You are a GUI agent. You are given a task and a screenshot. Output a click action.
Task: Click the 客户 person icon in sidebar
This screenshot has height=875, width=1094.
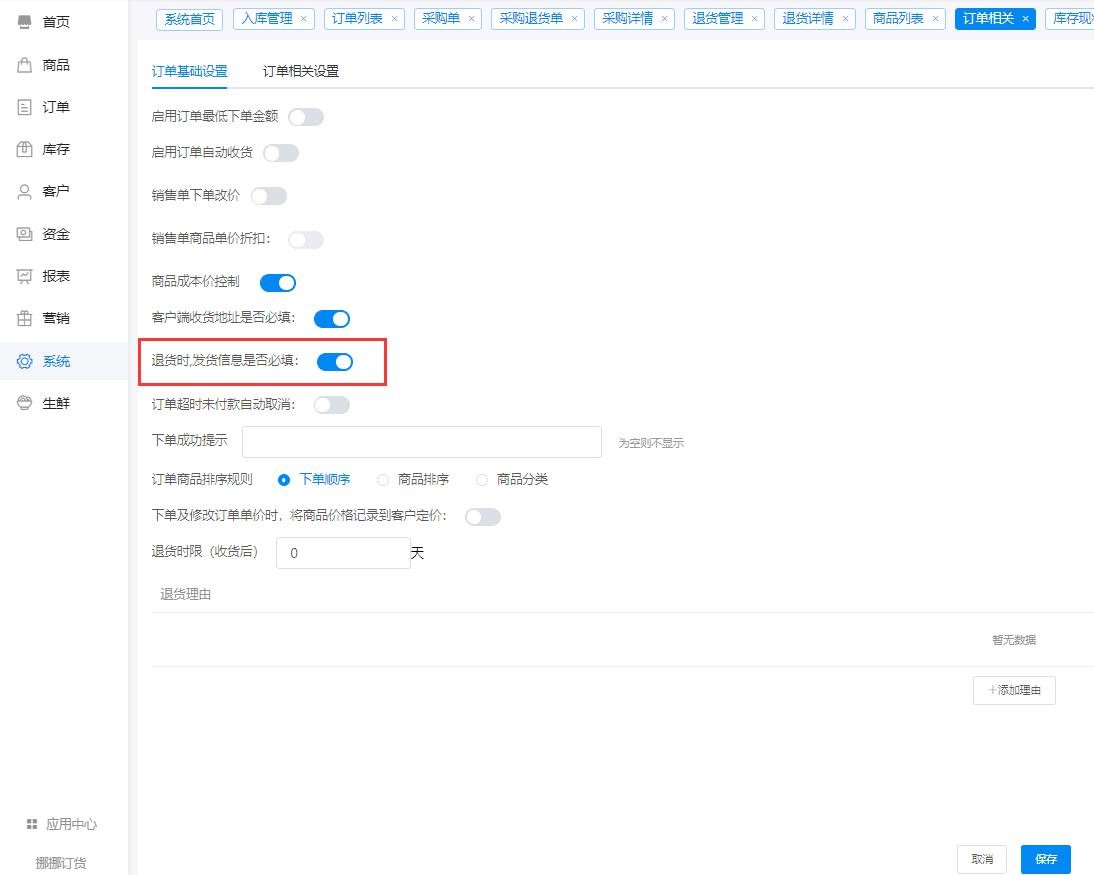coord(25,191)
